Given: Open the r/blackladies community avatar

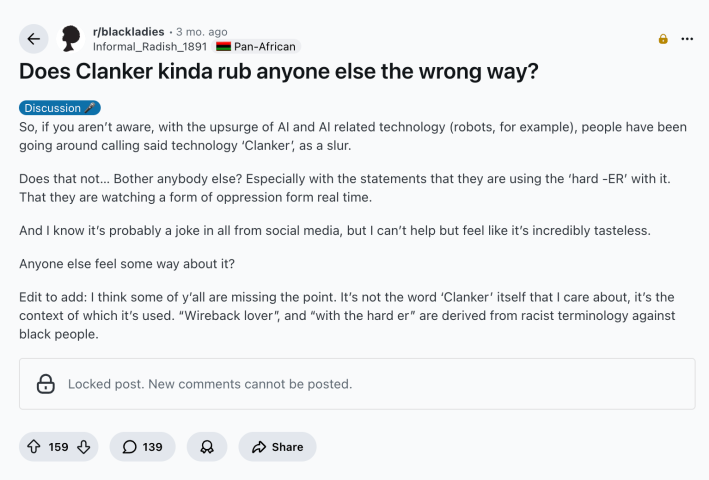Looking at the screenshot, I should 71,39.
